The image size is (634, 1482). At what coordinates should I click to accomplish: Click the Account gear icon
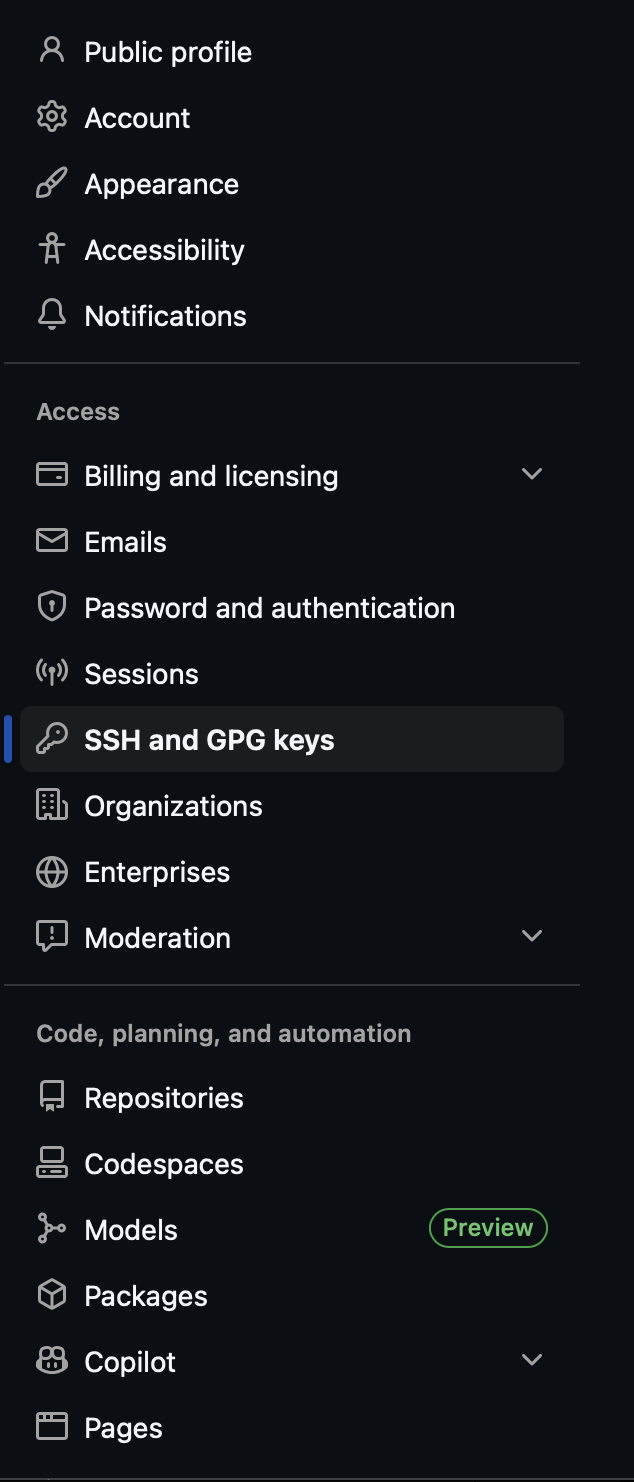pyautogui.click(x=51, y=117)
